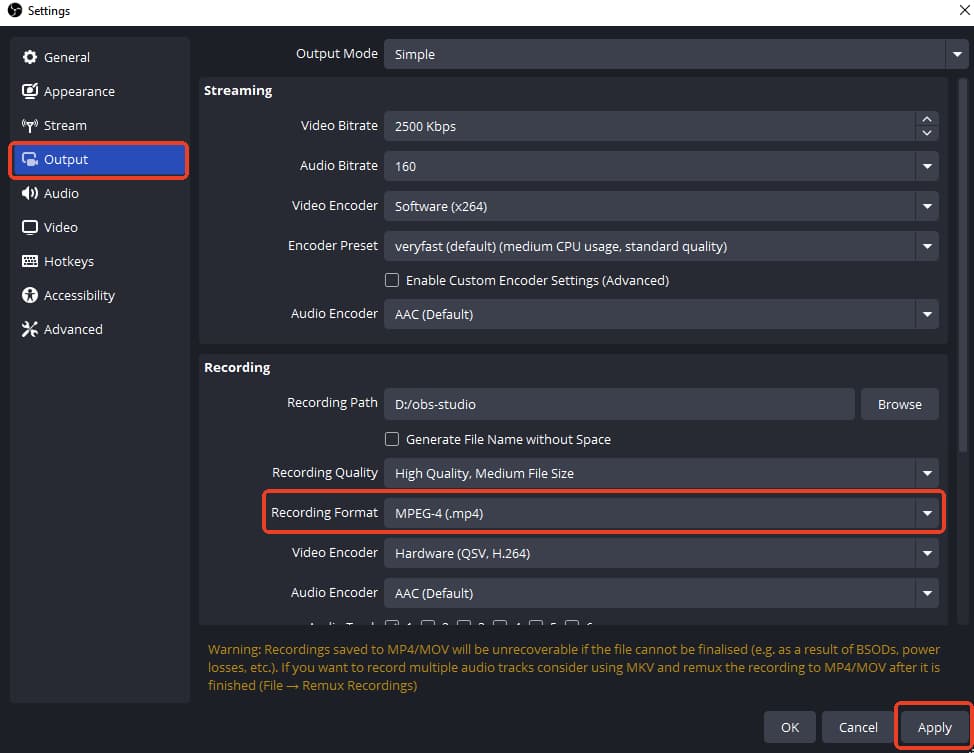Click the OBS logo in title bar
The height and width of the screenshot is (753, 974).
pos(14,11)
